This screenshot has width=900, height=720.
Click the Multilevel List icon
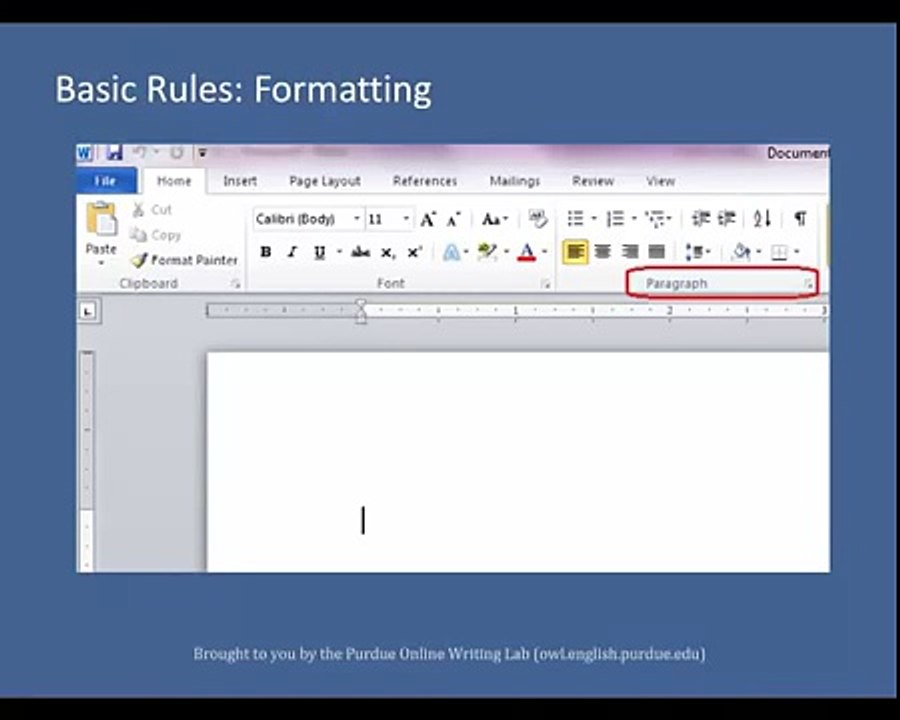click(x=655, y=219)
